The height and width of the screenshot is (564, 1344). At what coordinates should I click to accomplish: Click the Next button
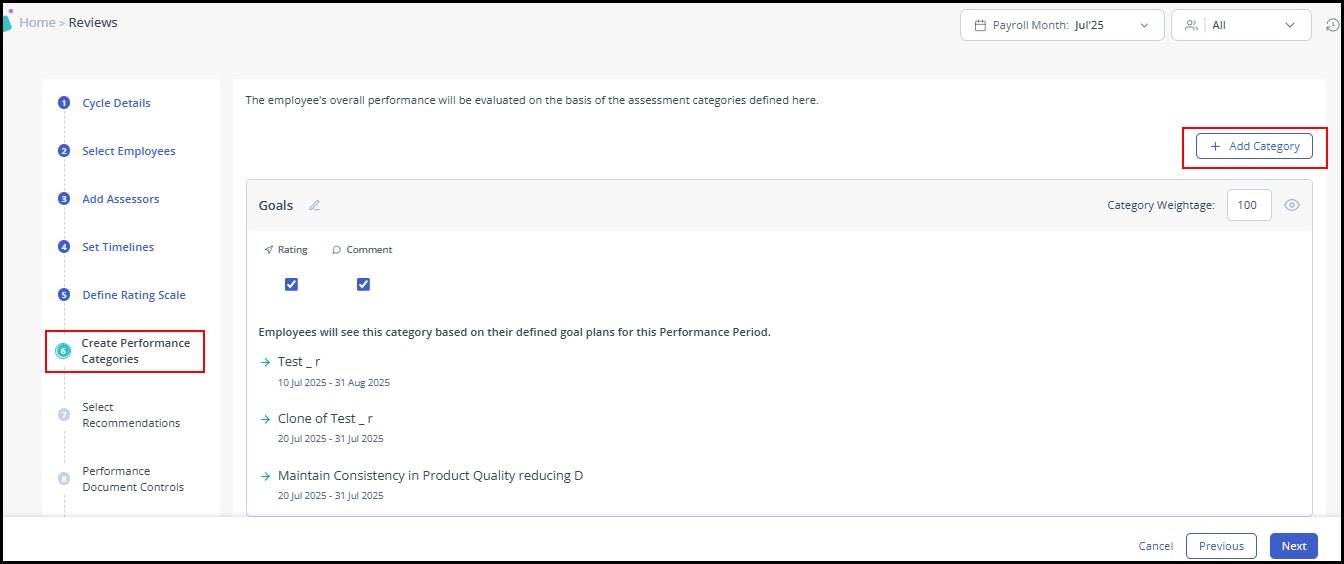pos(1294,546)
